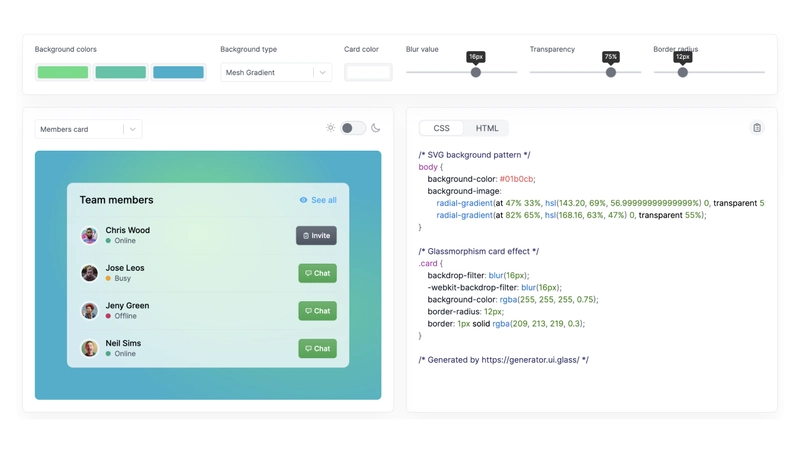Click Jeny Green's avatar

(x=89, y=311)
